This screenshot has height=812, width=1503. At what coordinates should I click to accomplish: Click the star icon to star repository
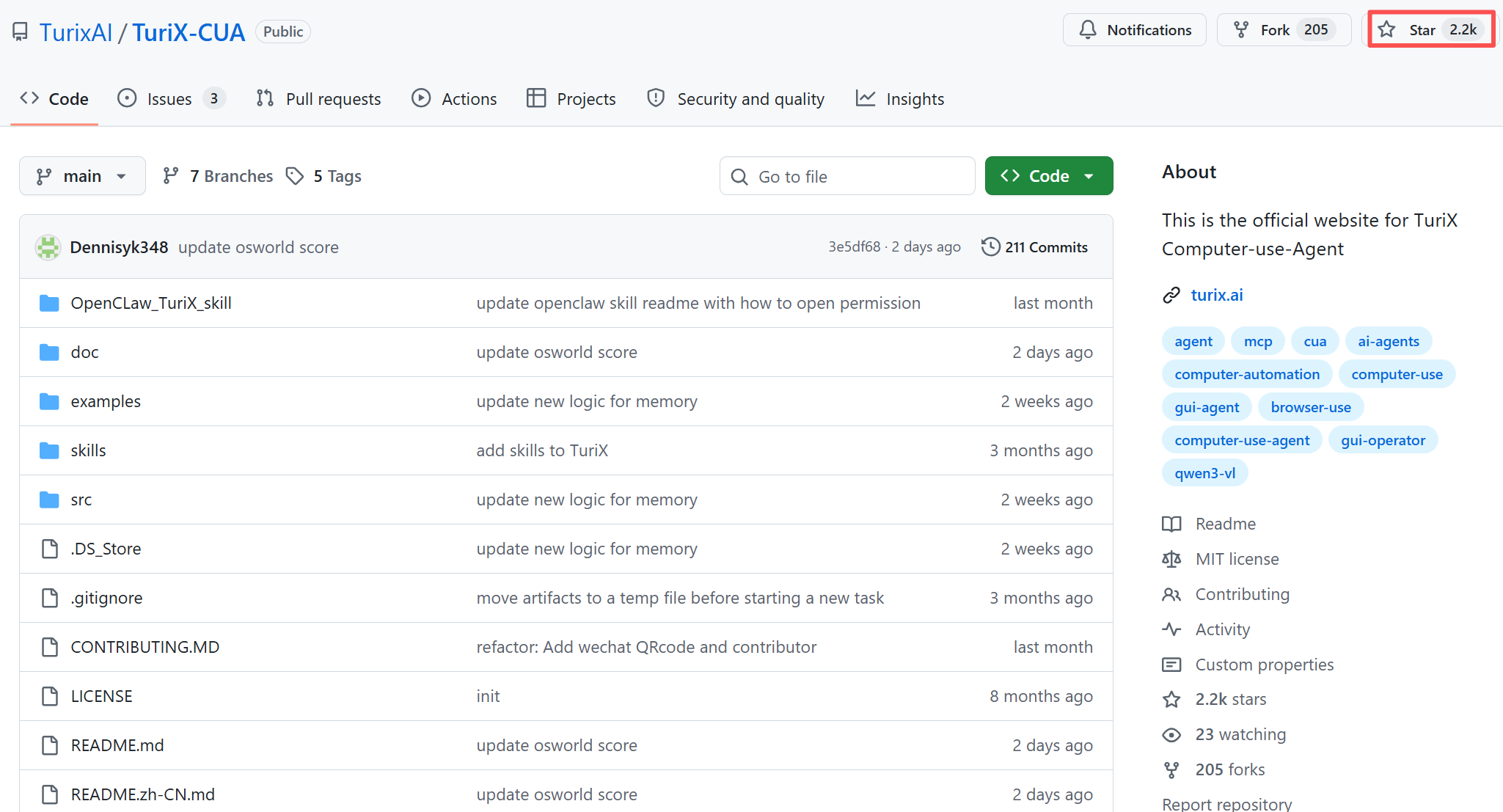tap(1386, 30)
